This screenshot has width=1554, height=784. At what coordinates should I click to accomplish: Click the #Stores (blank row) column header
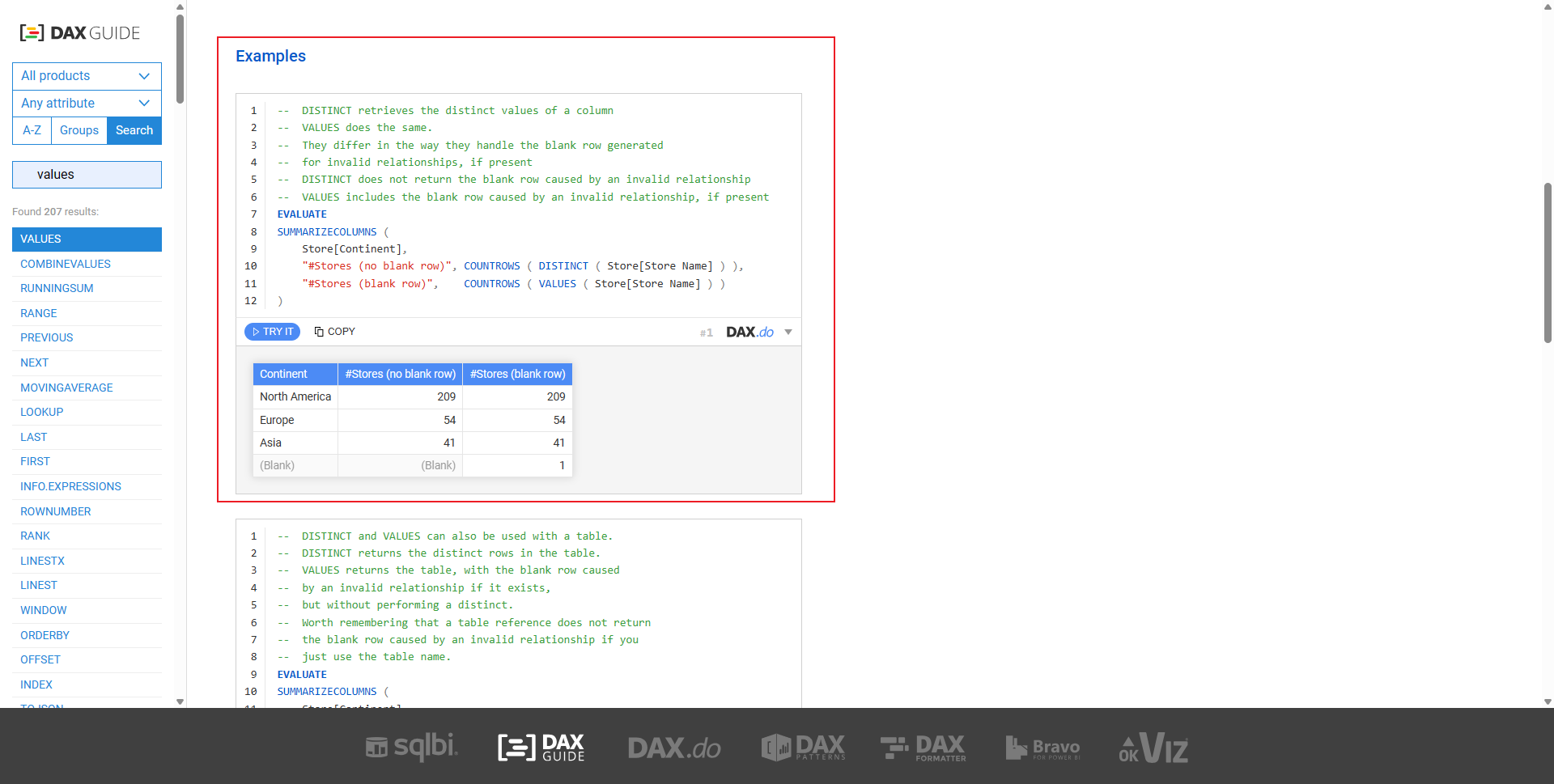[x=517, y=374]
